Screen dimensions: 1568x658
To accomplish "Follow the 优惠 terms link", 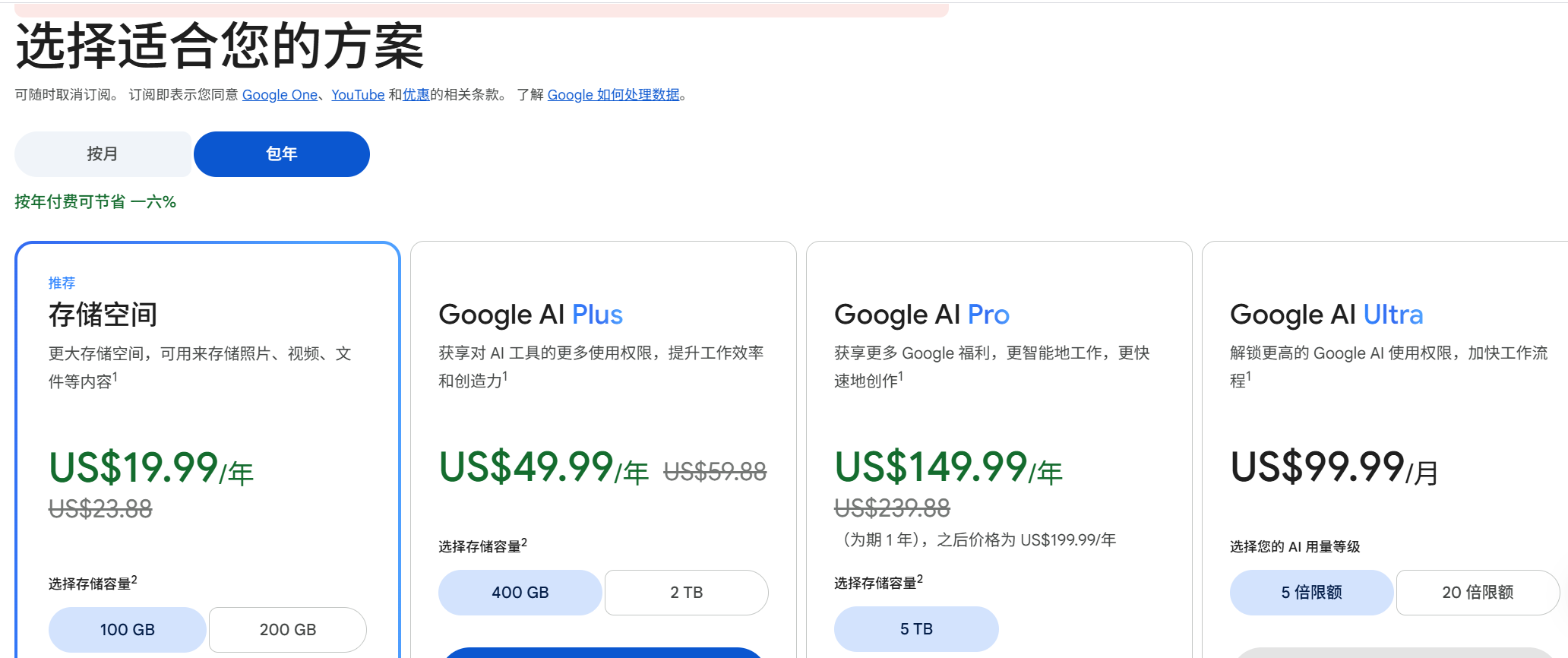I will pyautogui.click(x=416, y=95).
